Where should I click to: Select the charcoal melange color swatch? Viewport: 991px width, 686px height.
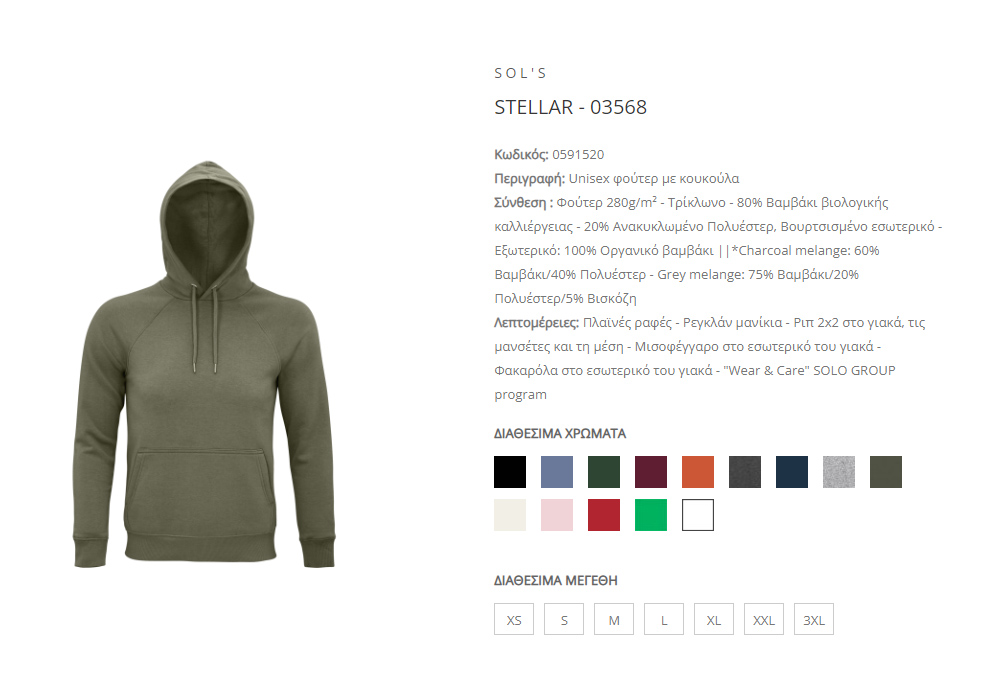click(x=745, y=472)
